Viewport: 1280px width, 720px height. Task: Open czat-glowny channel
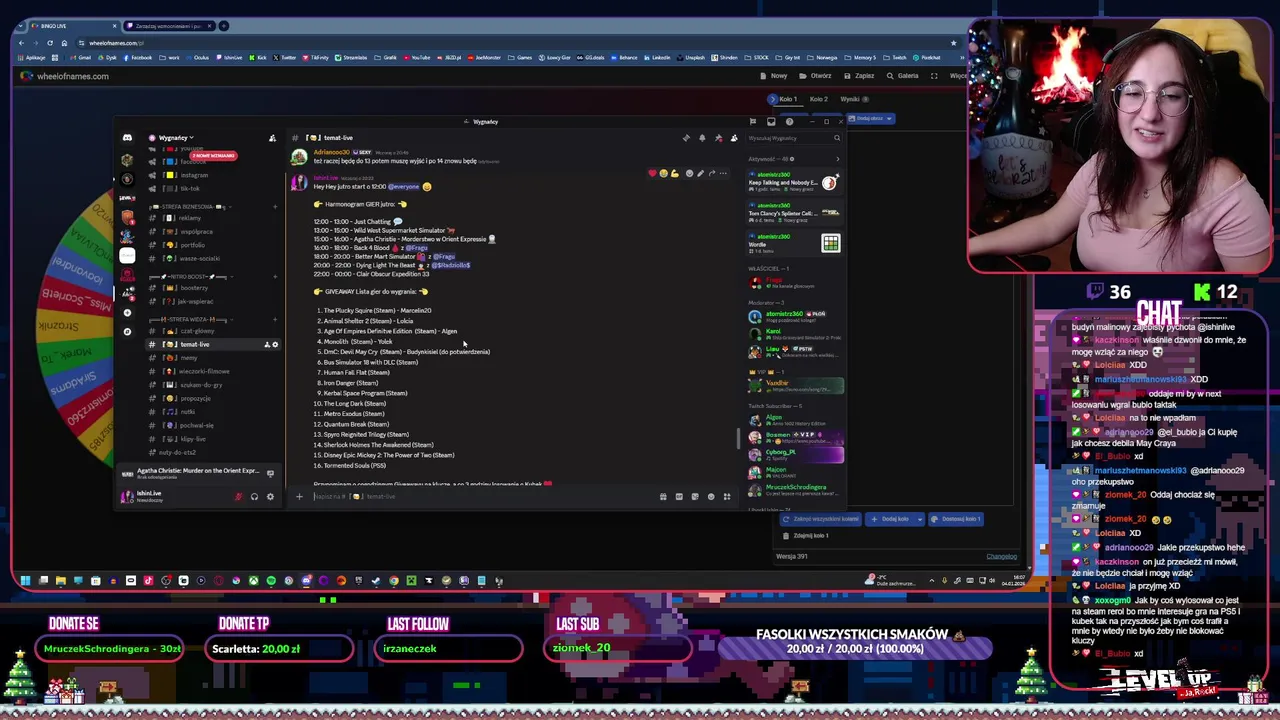(197, 331)
